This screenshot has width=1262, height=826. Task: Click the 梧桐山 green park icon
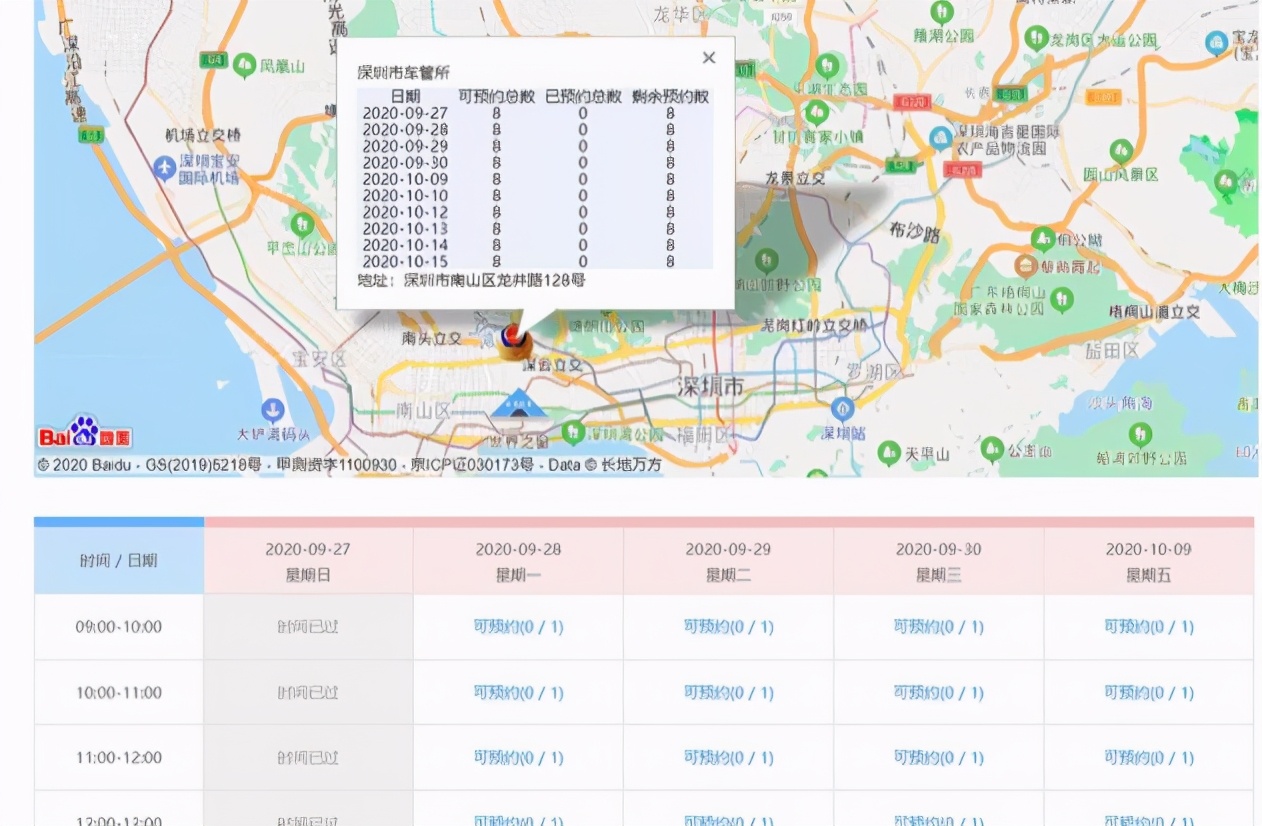tap(1062, 298)
